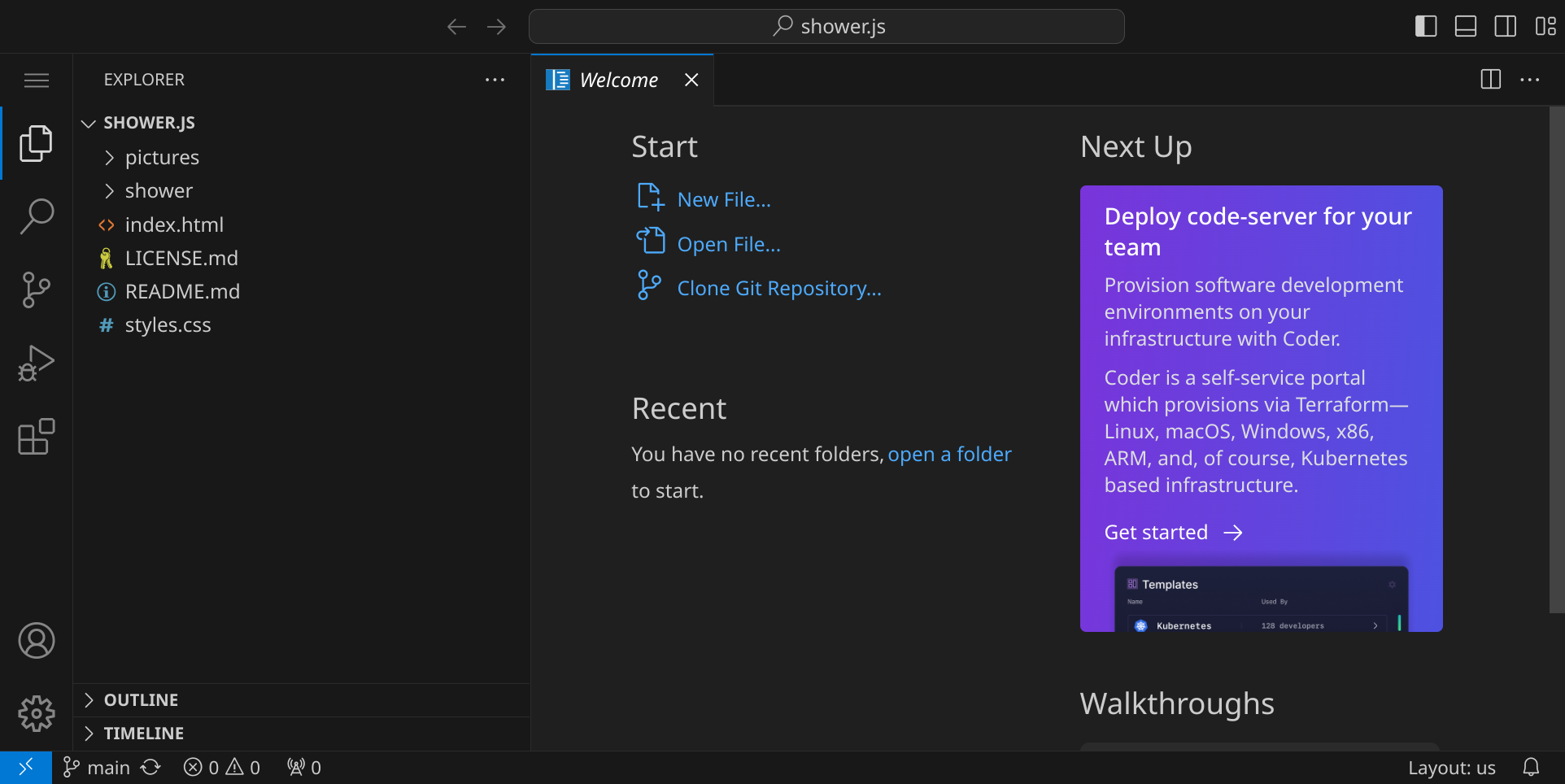Select the Welcome tab
Screen dimensions: 1565x784
click(x=618, y=80)
